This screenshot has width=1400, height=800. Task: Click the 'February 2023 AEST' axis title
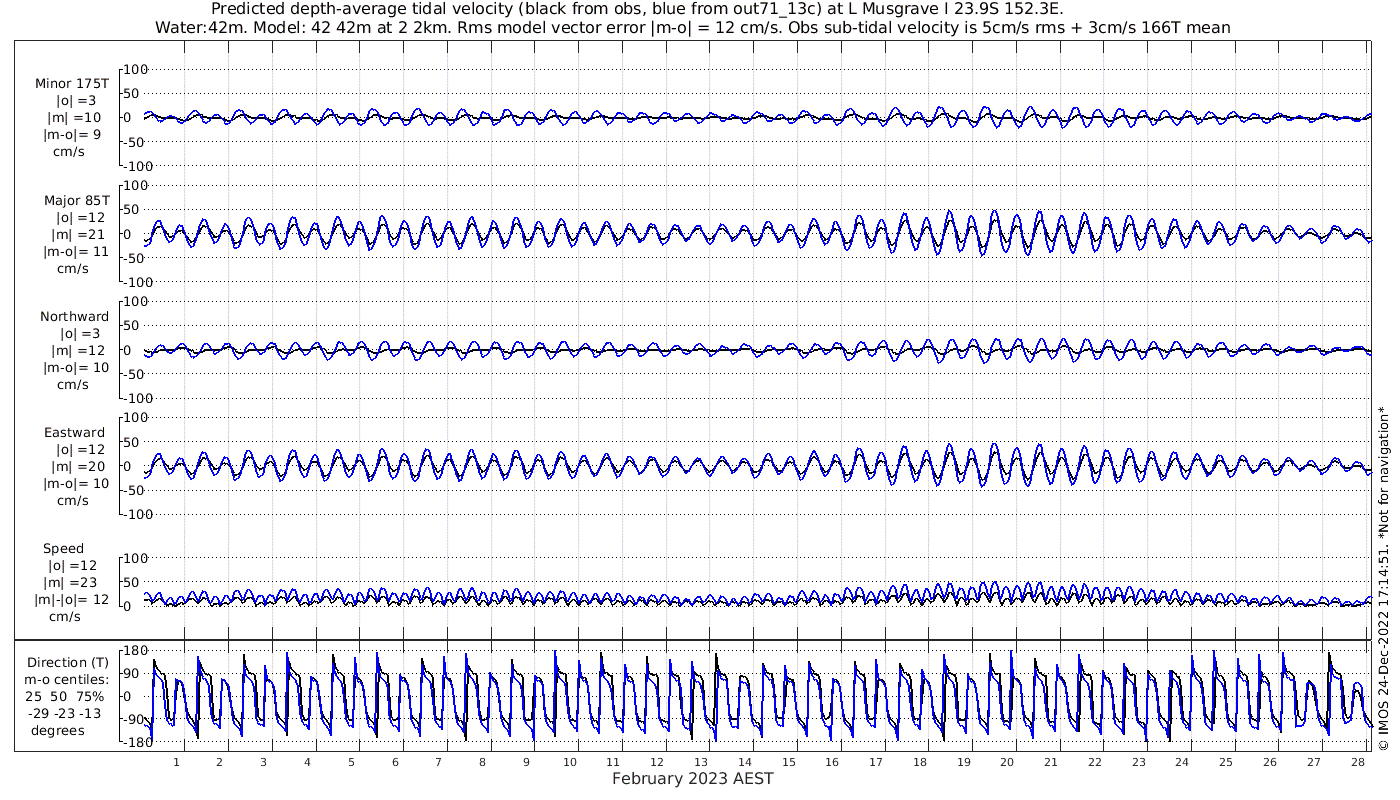(692, 779)
